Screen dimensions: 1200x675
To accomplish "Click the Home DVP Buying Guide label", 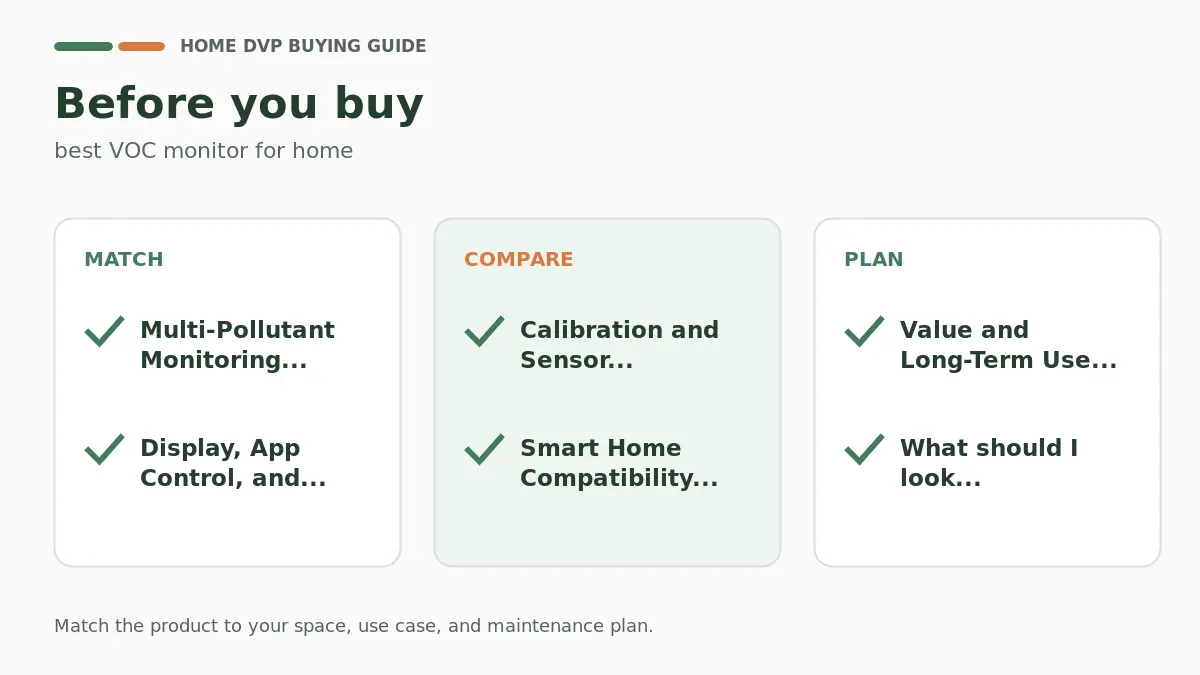I will pyautogui.click(x=303, y=46).
